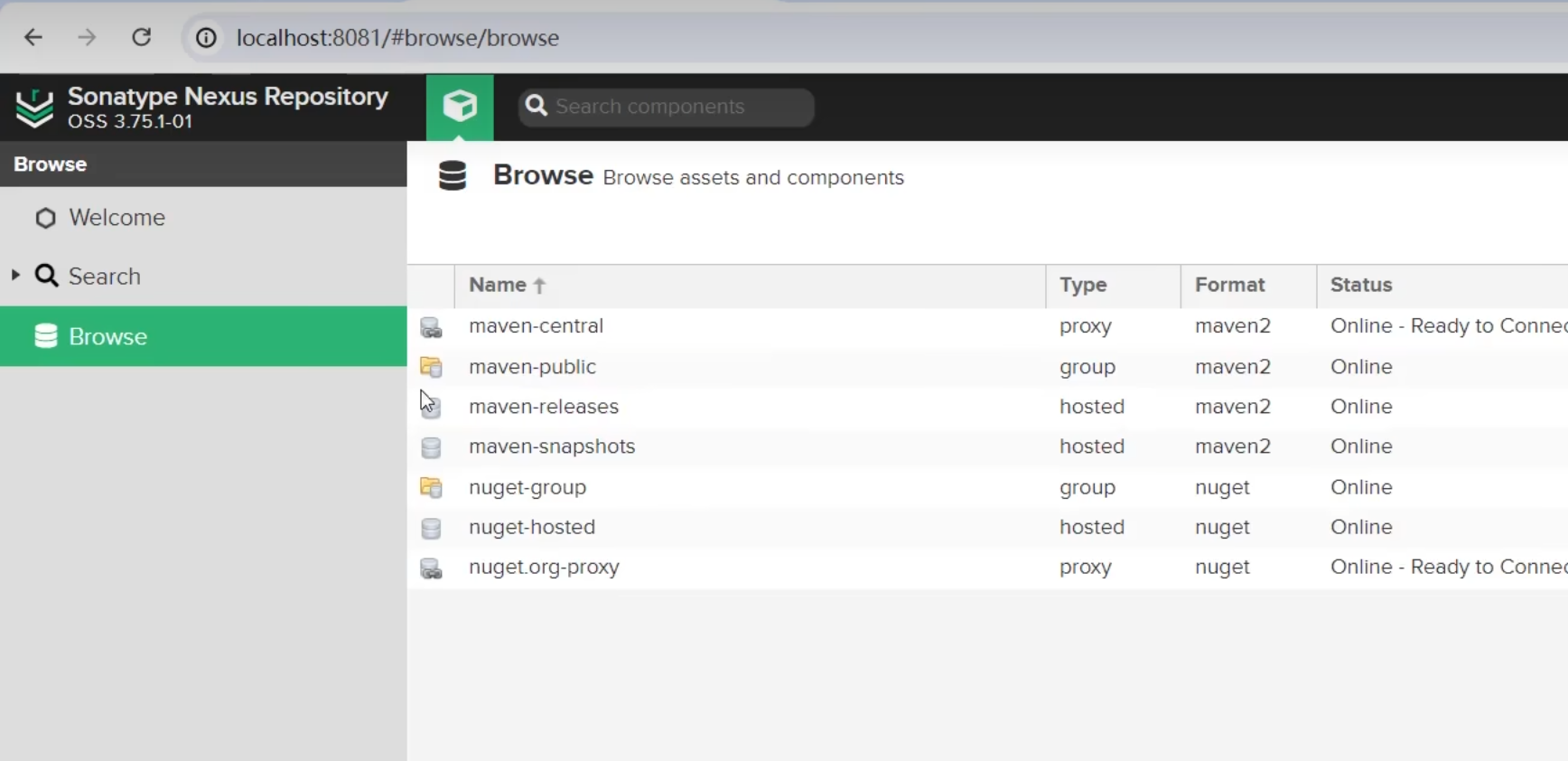Viewport: 1568px width, 761px height.
Task: Select Browse in the left sidebar
Action: coord(107,336)
